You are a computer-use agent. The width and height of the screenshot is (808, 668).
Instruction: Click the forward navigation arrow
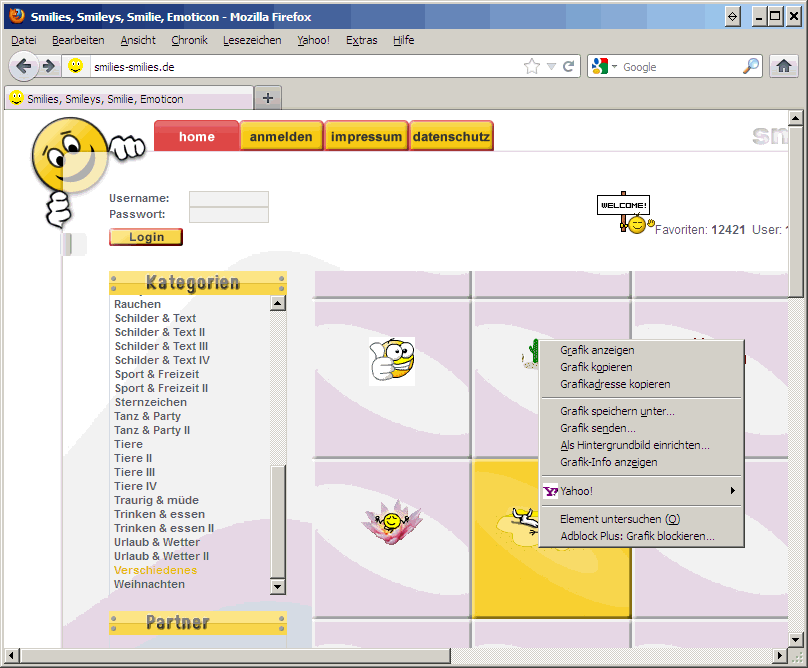click(x=49, y=66)
